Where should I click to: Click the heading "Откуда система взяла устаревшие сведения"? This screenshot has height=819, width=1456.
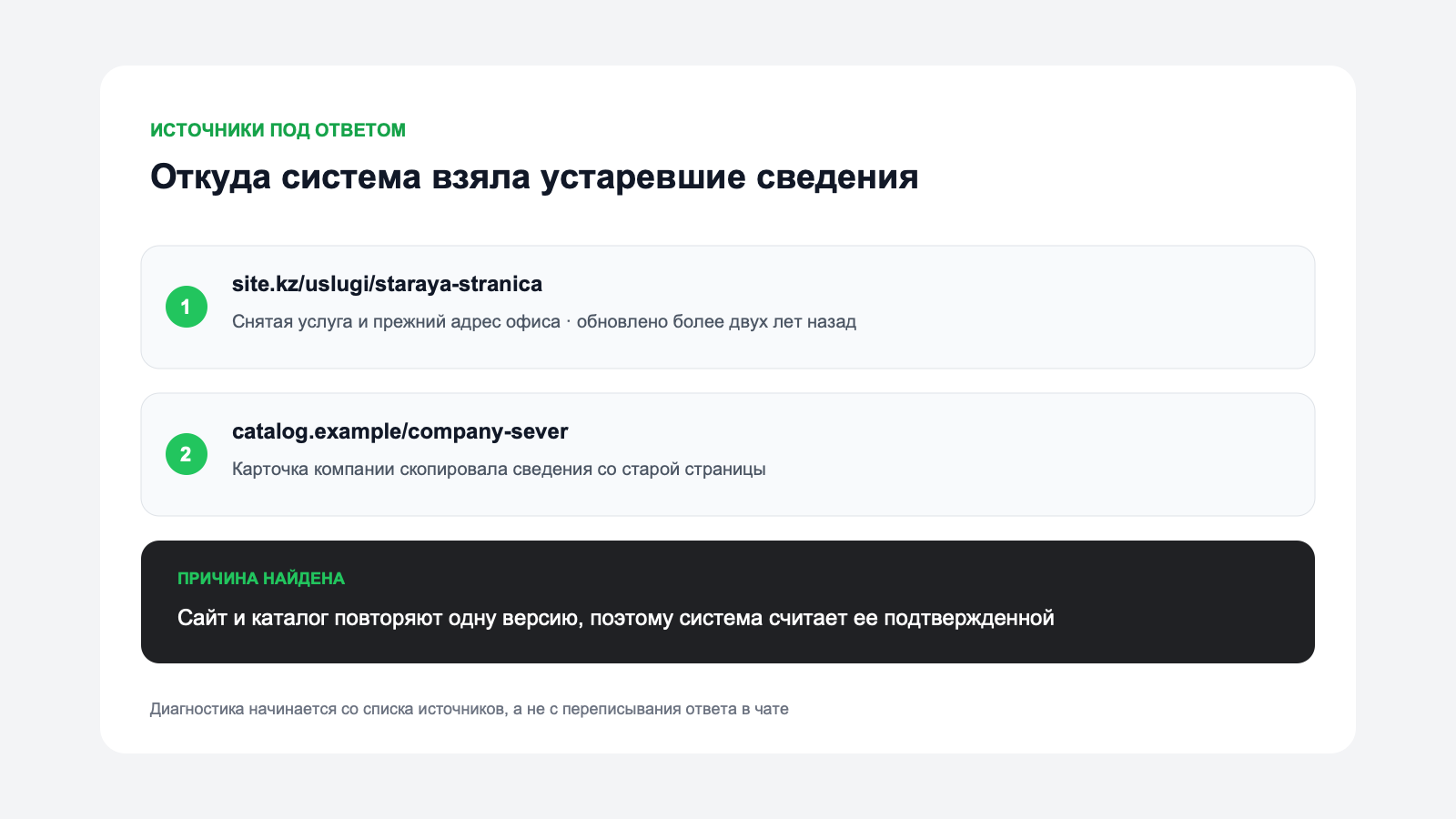coord(534,177)
